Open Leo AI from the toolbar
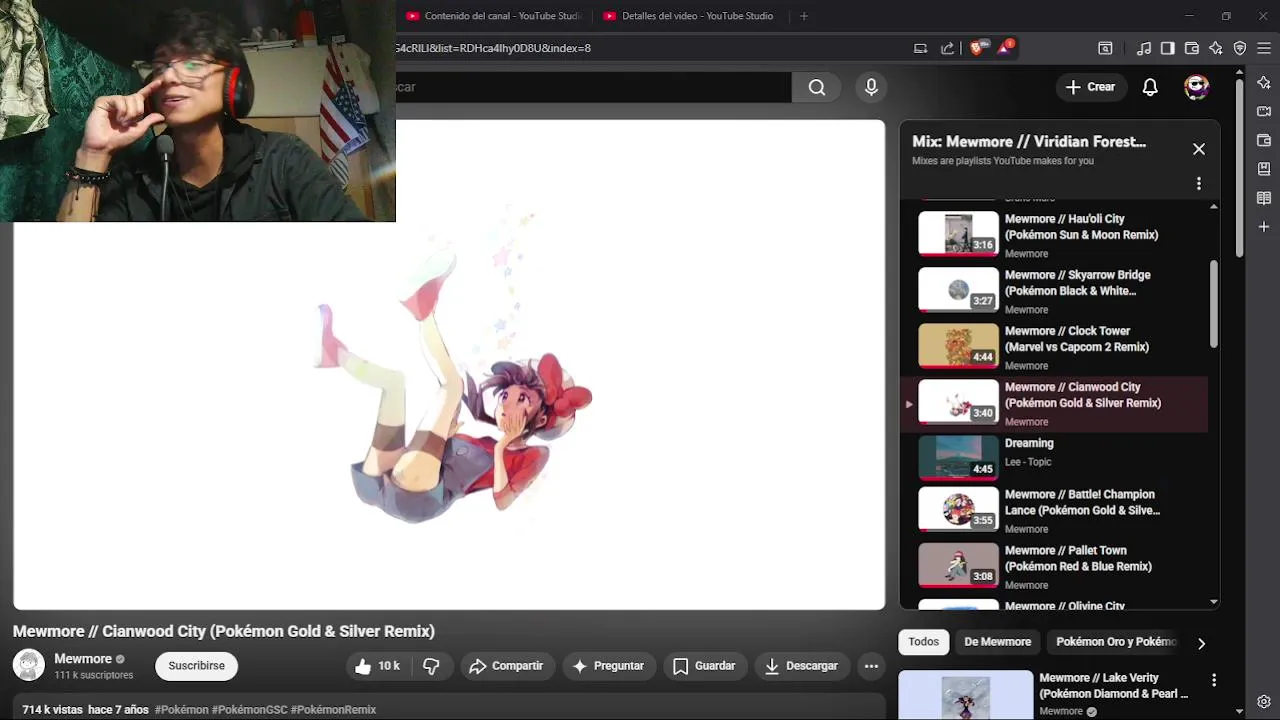This screenshot has height=720, width=1280. point(1215,48)
